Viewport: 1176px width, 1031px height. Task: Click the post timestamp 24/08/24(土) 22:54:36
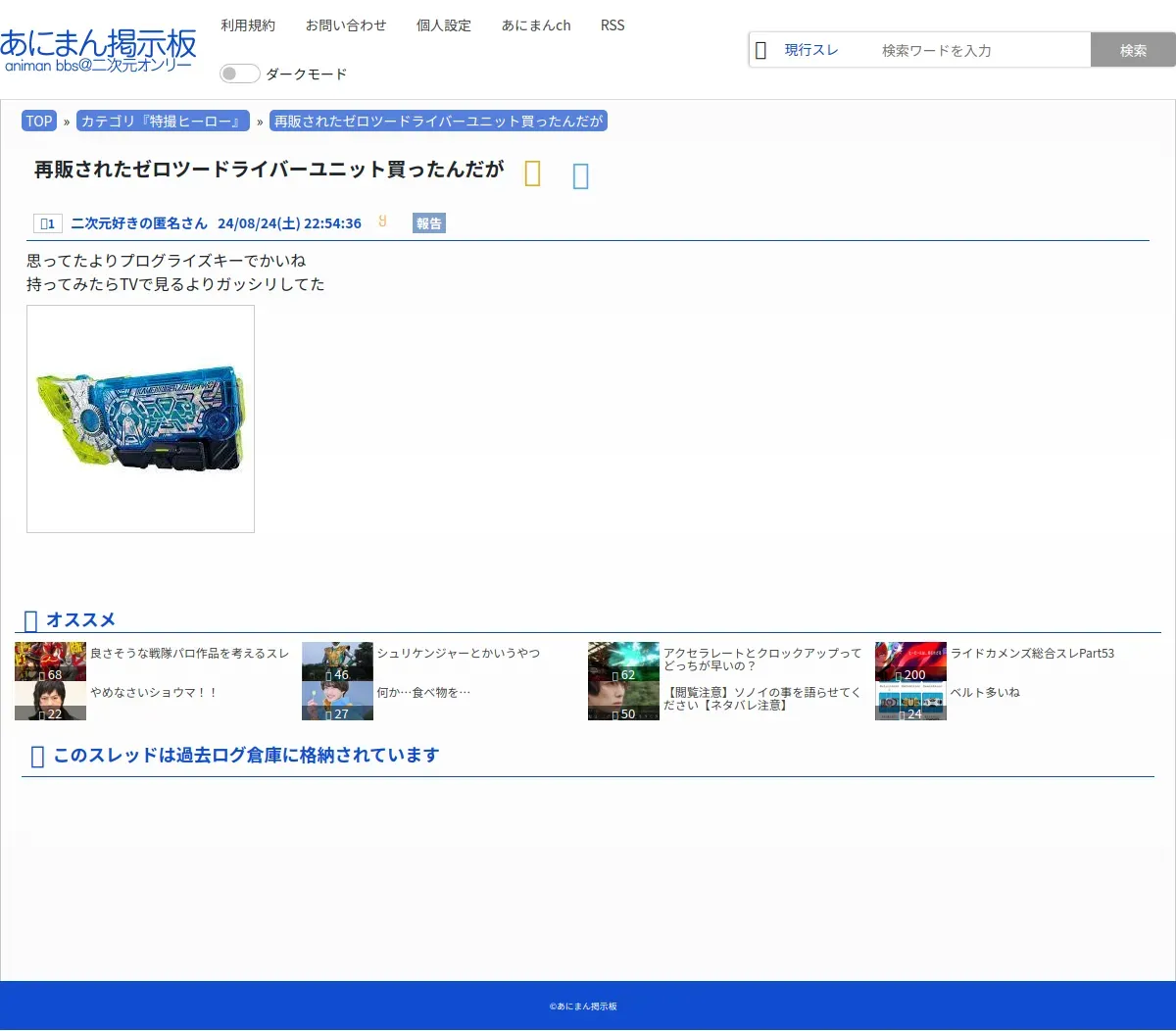point(289,223)
